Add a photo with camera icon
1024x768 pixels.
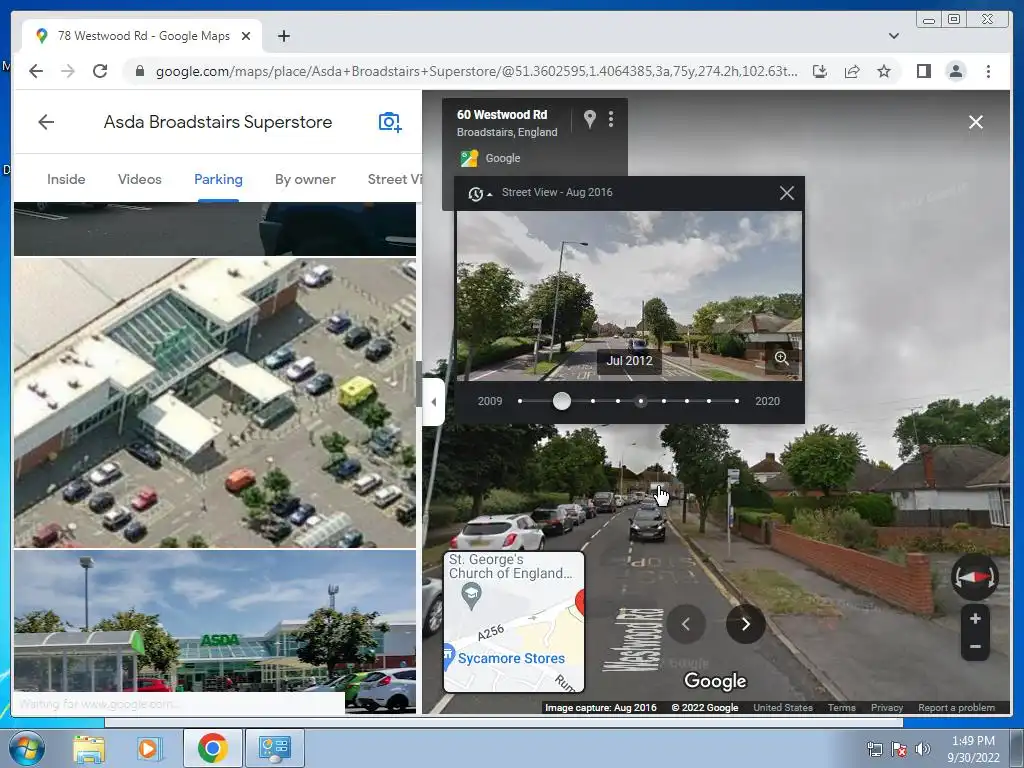point(390,122)
